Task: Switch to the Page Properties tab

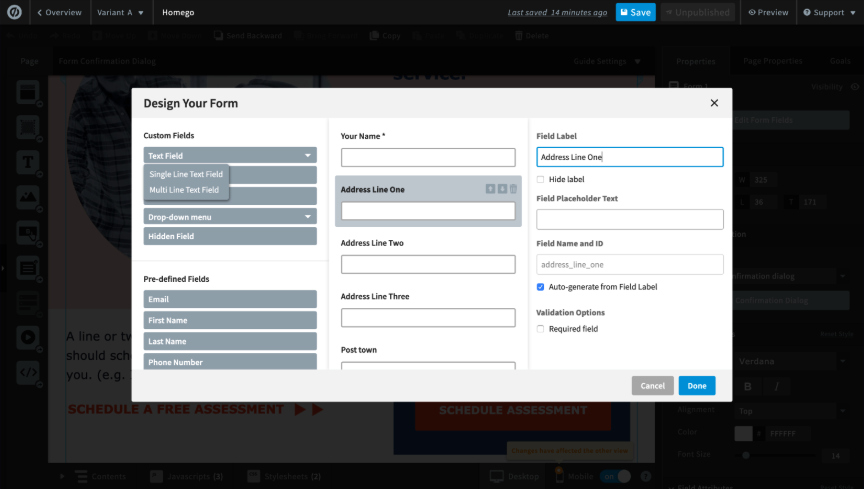Action: (x=773, y=61)
